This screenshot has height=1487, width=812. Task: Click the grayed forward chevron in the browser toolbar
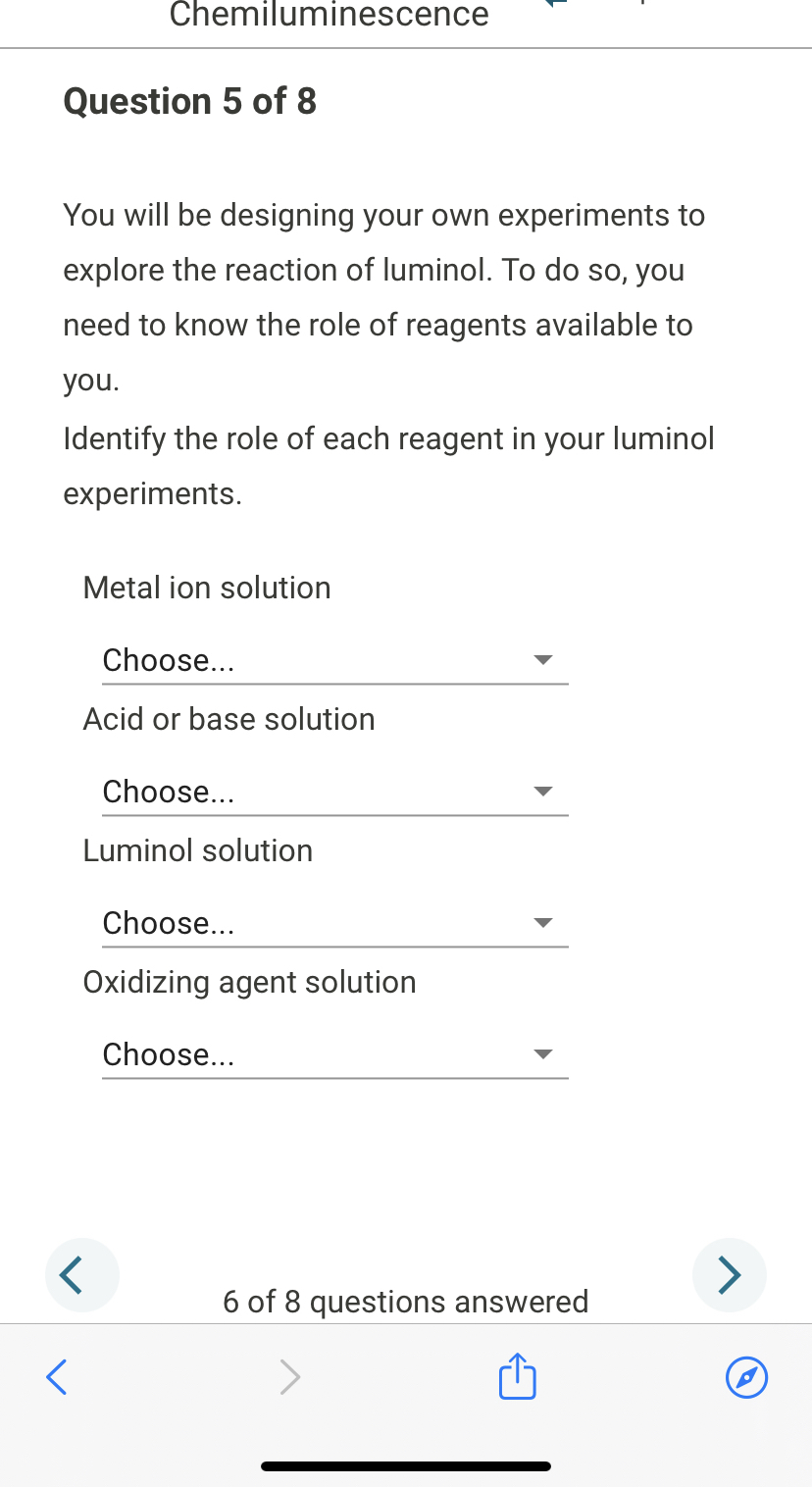[289, 1376]
